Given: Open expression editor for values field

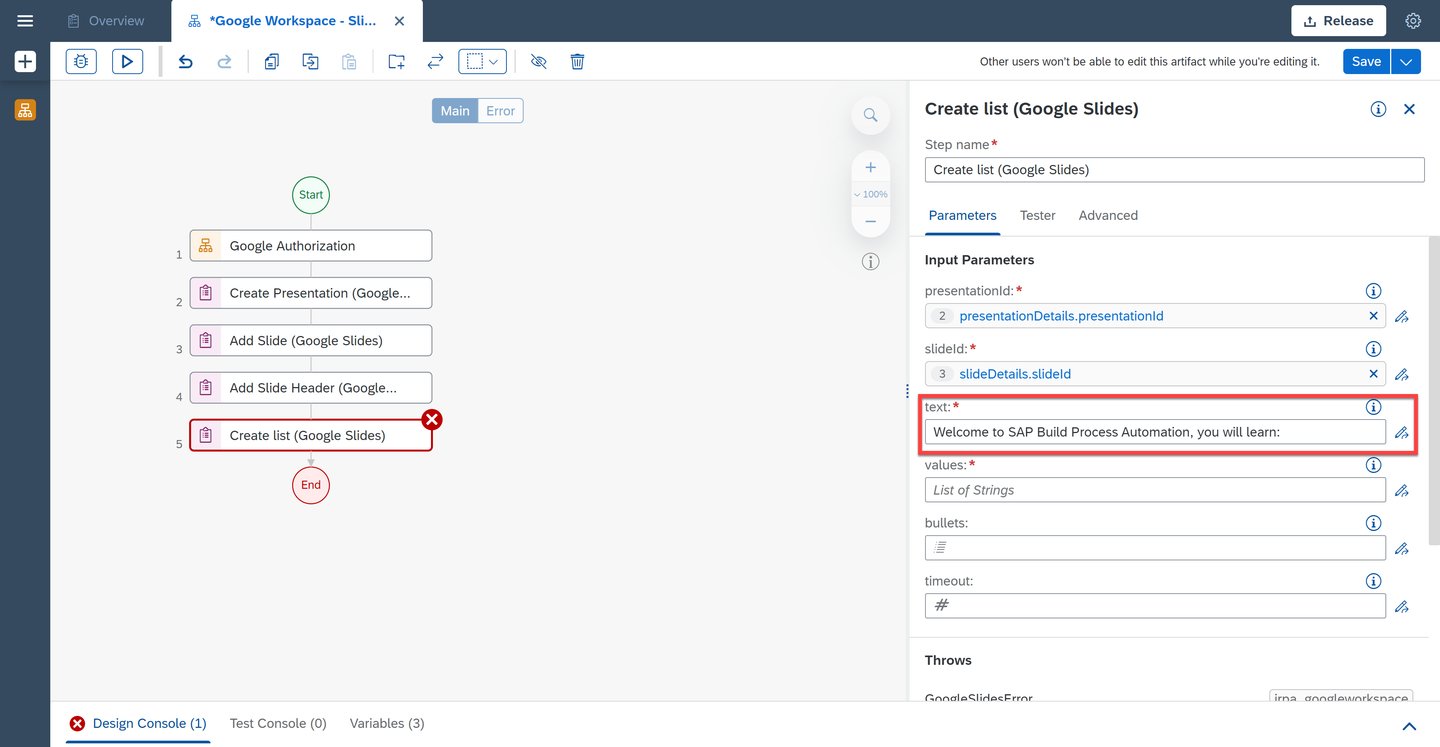Looking at the screenshot, I should (x=1402, y=491).
